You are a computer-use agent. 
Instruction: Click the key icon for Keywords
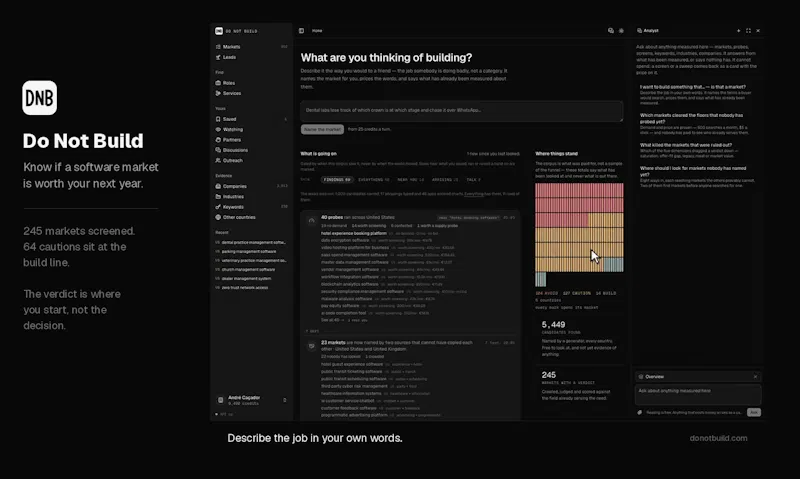pos(218,207)
